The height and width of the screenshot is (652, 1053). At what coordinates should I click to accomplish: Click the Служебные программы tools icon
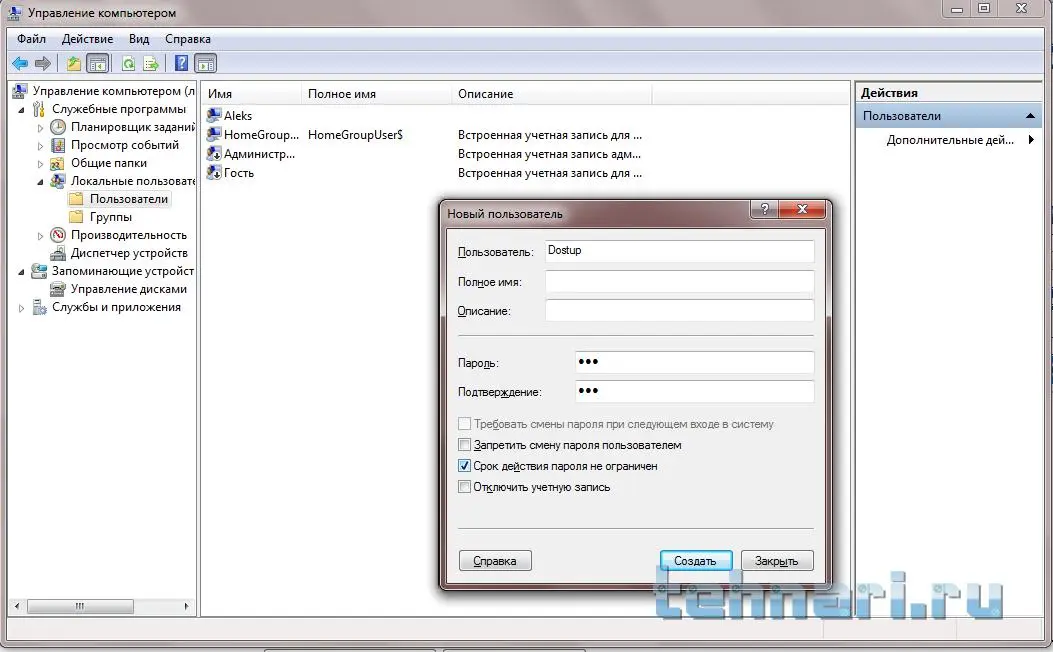[39, 109]
